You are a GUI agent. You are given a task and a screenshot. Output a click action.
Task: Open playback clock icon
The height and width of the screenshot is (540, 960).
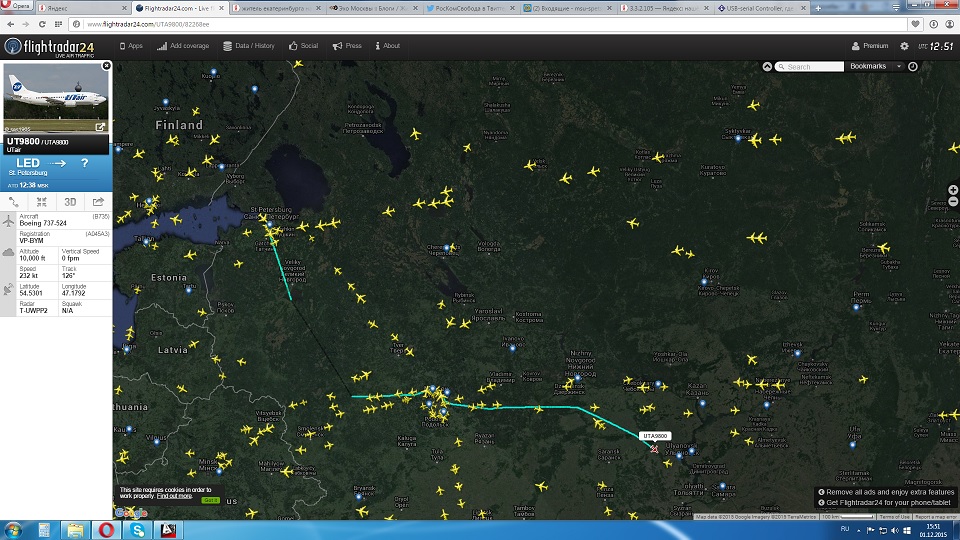pyautogui.click(x=913, y=67)
